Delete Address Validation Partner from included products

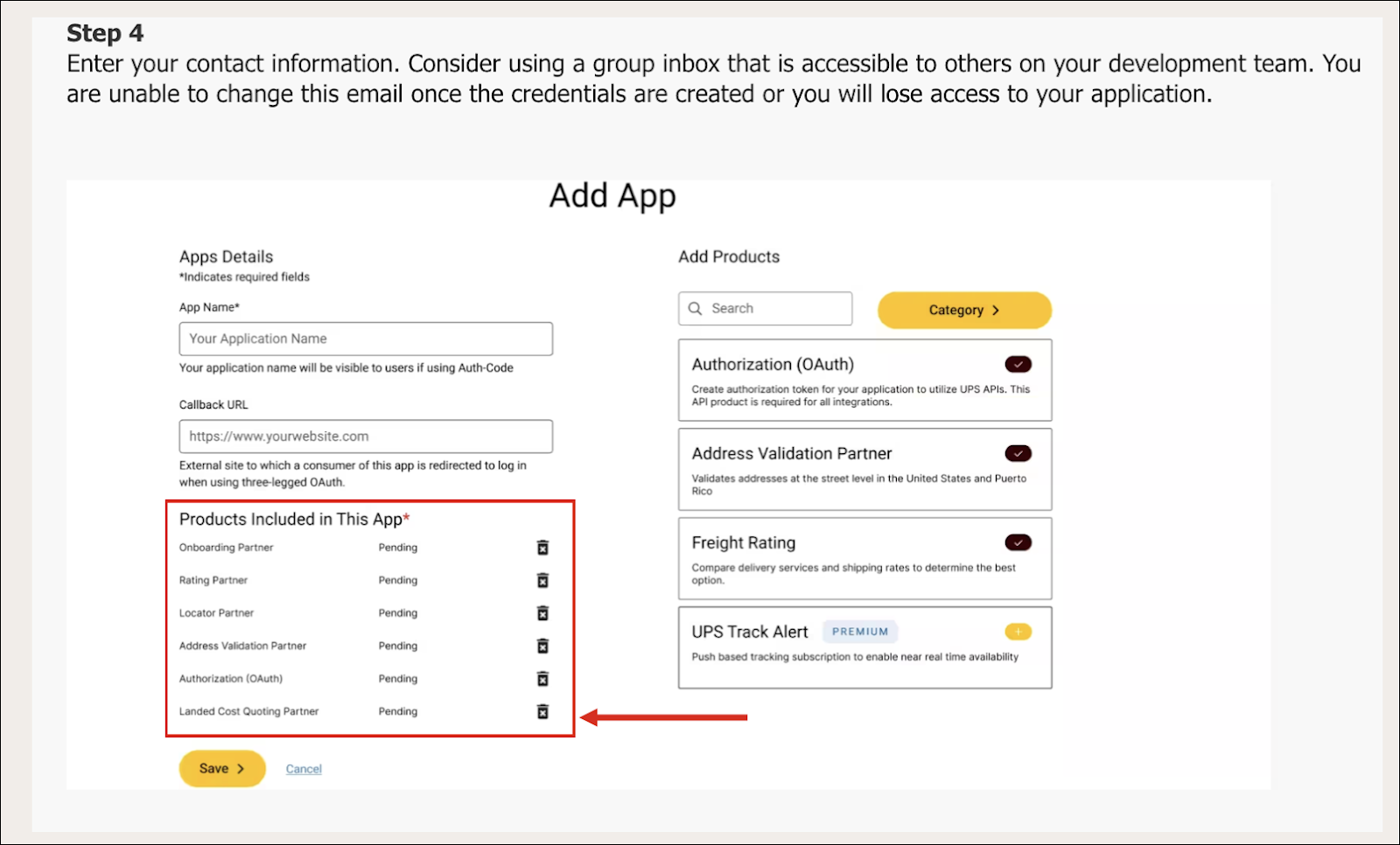click(x=542, y=646)
